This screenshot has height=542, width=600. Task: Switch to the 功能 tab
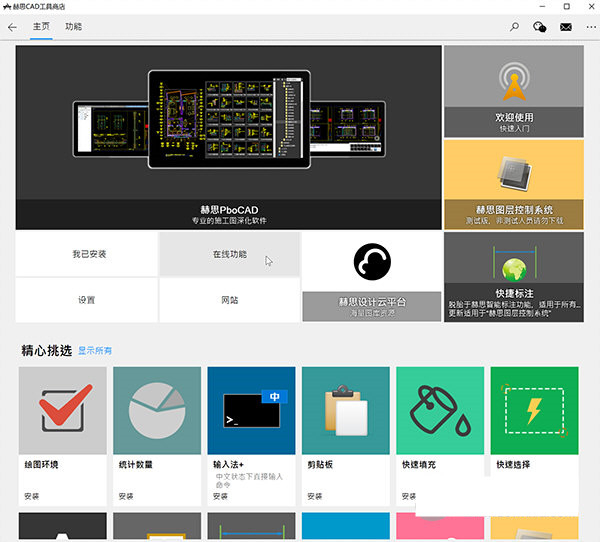pos(74,27)
